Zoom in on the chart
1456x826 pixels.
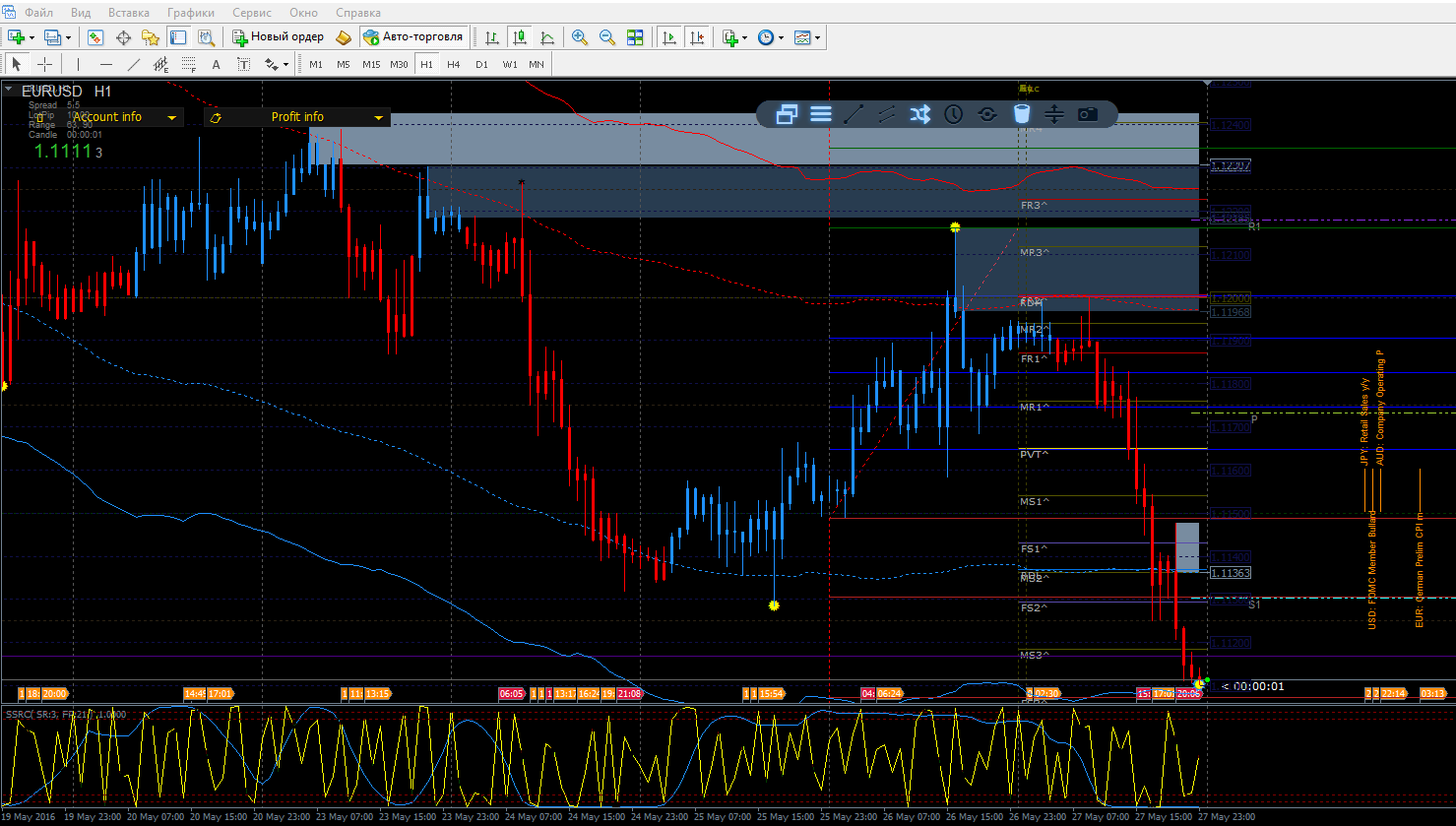point(580,37)
